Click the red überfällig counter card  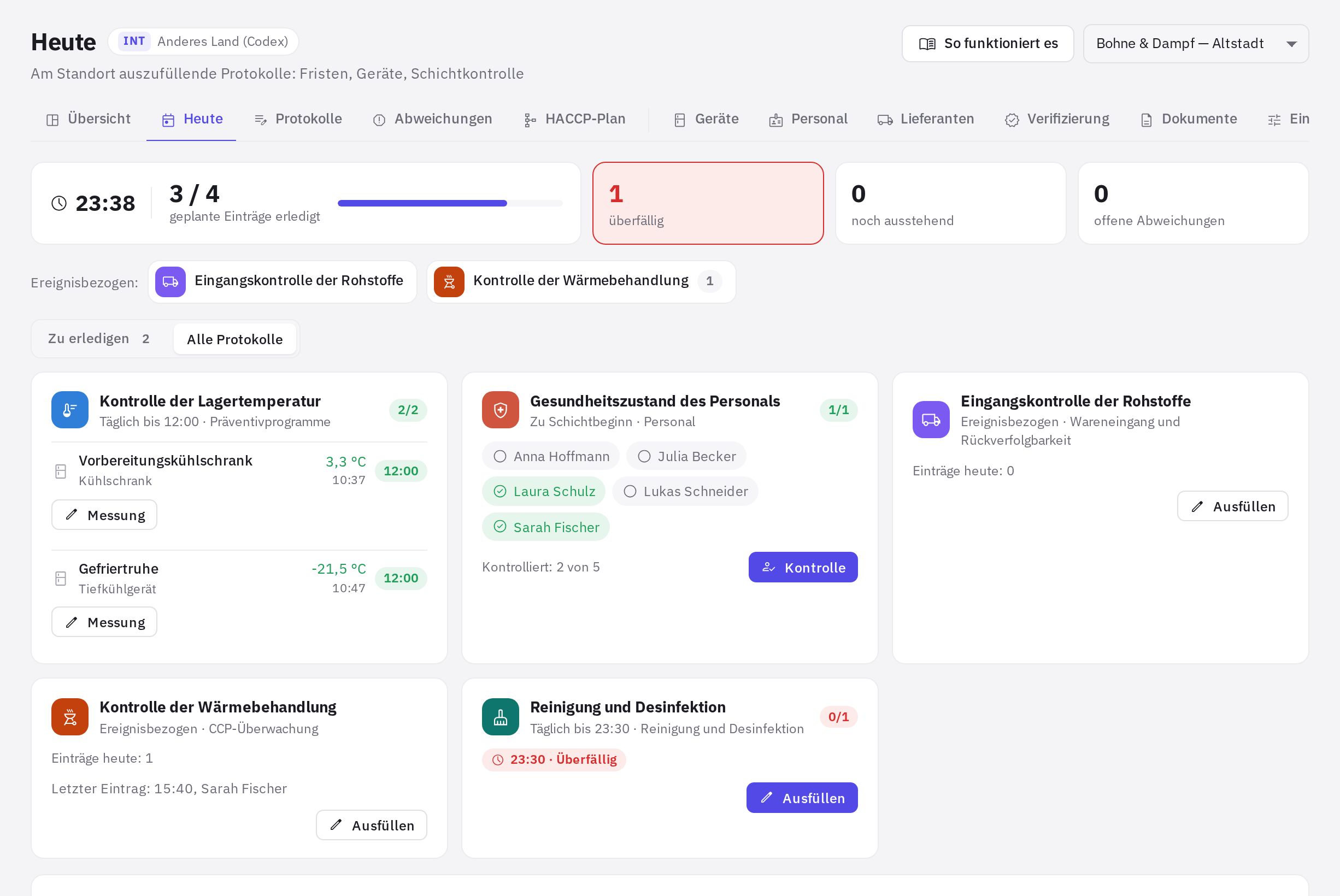pos(708,203)
